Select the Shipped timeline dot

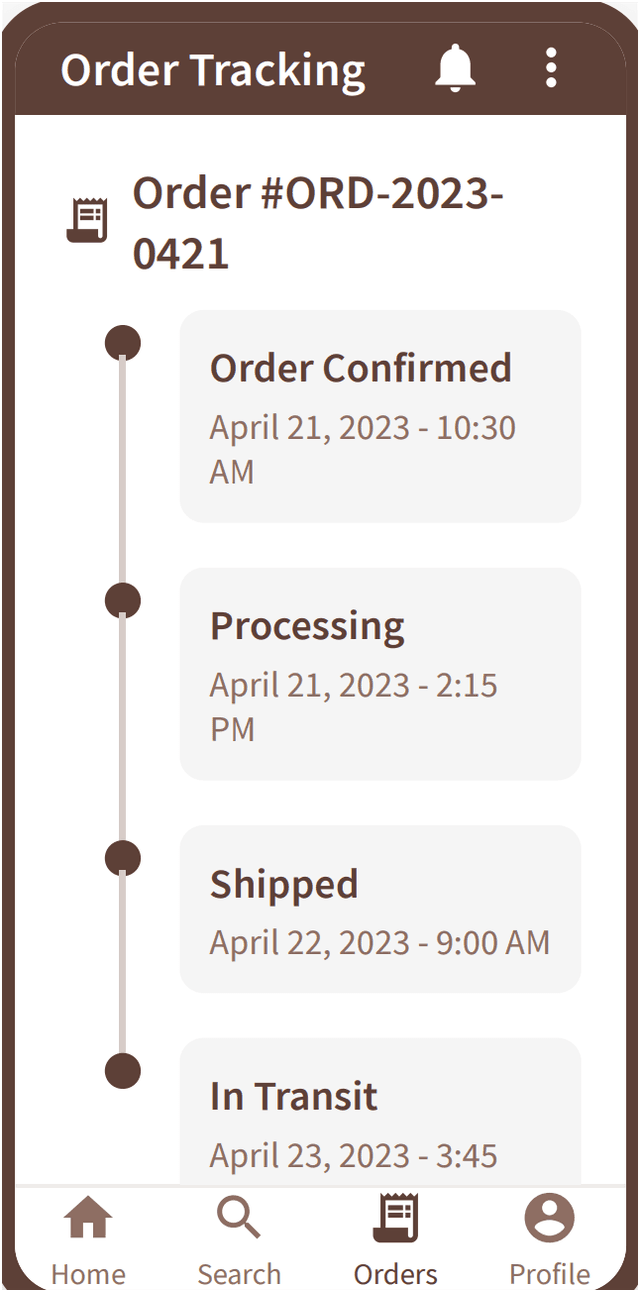click(x=123, y=858)
